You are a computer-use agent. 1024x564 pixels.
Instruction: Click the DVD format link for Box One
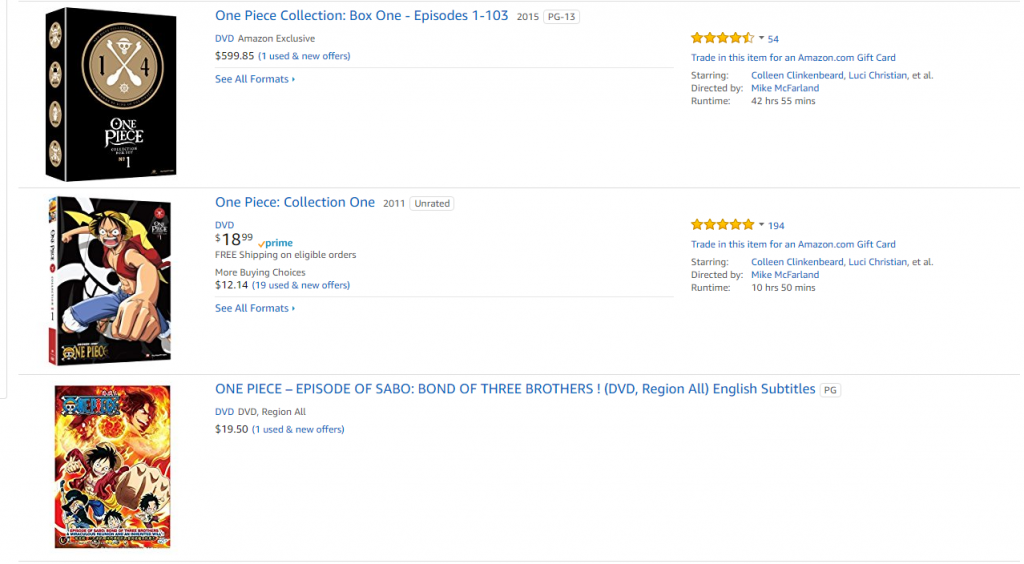[224, 39]
